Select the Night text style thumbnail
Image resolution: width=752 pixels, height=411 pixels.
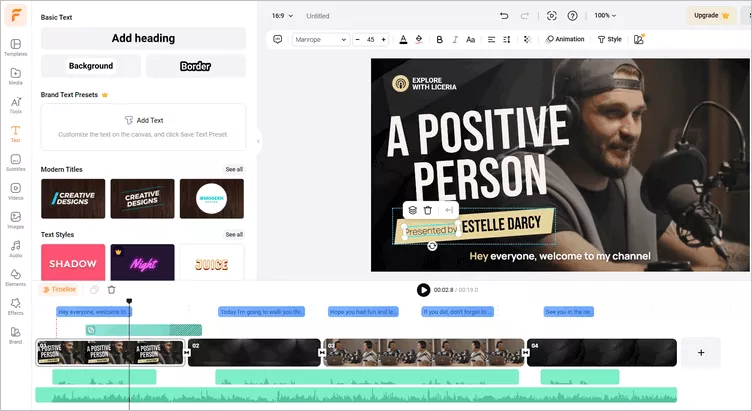[x=142, y=262]
